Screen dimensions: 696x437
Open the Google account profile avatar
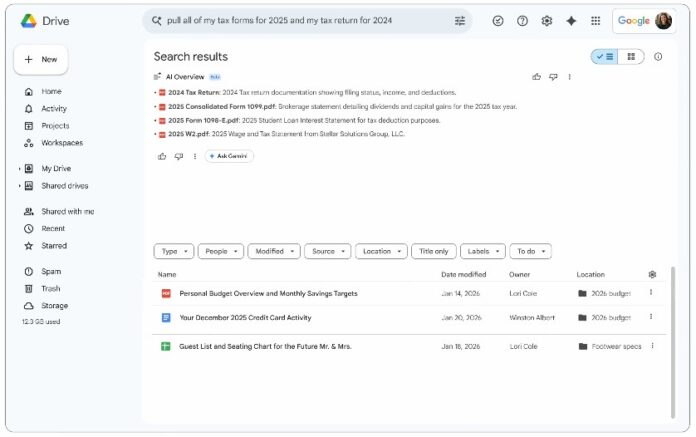coord(664,20)
